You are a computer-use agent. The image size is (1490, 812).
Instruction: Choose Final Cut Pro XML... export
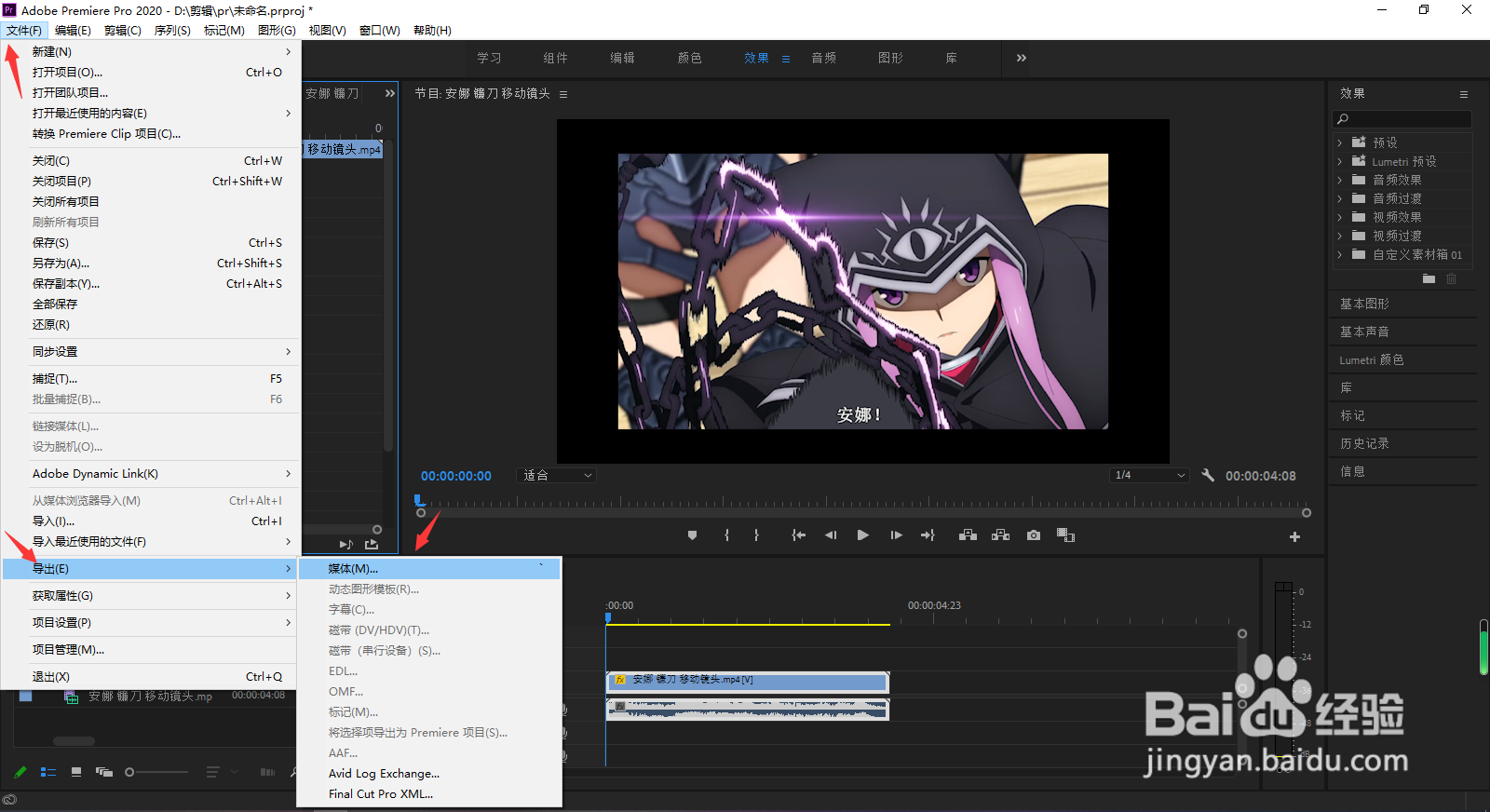[429, 793]
